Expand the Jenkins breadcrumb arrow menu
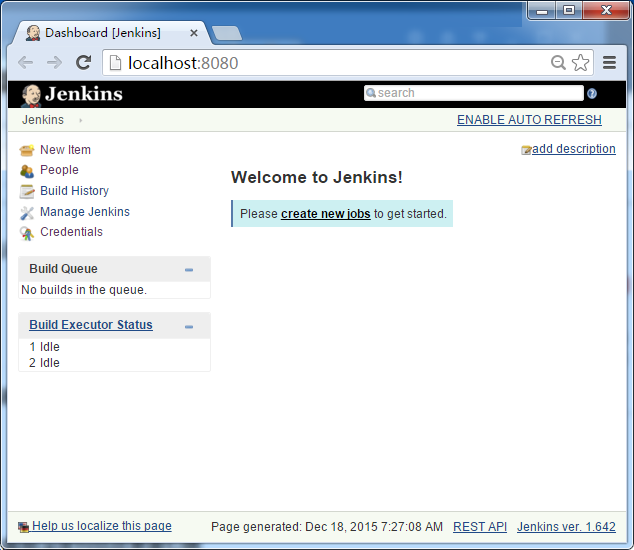The width and height of the screenshot is (634, 550). coord(81,120)
